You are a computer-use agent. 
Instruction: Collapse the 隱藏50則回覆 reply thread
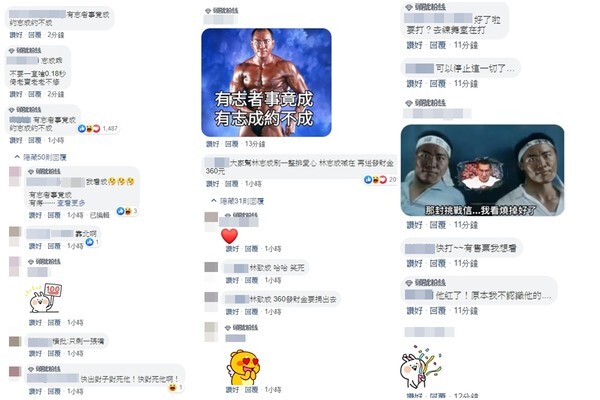pos(41,157)
